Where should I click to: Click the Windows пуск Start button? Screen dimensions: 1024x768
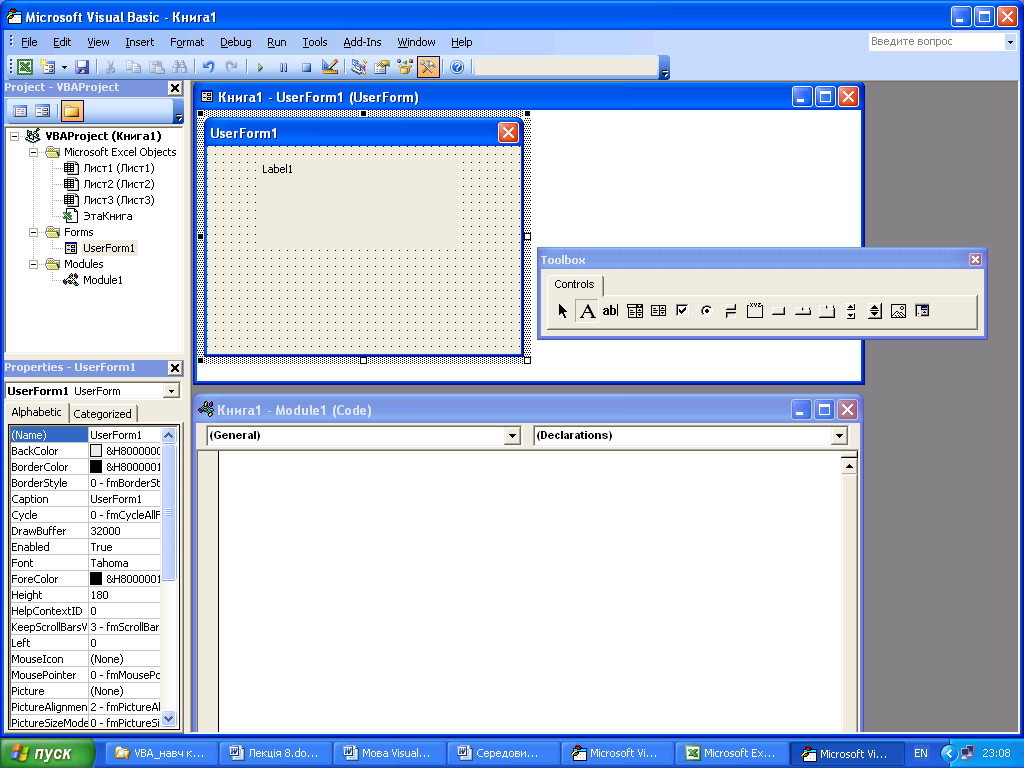47,753
